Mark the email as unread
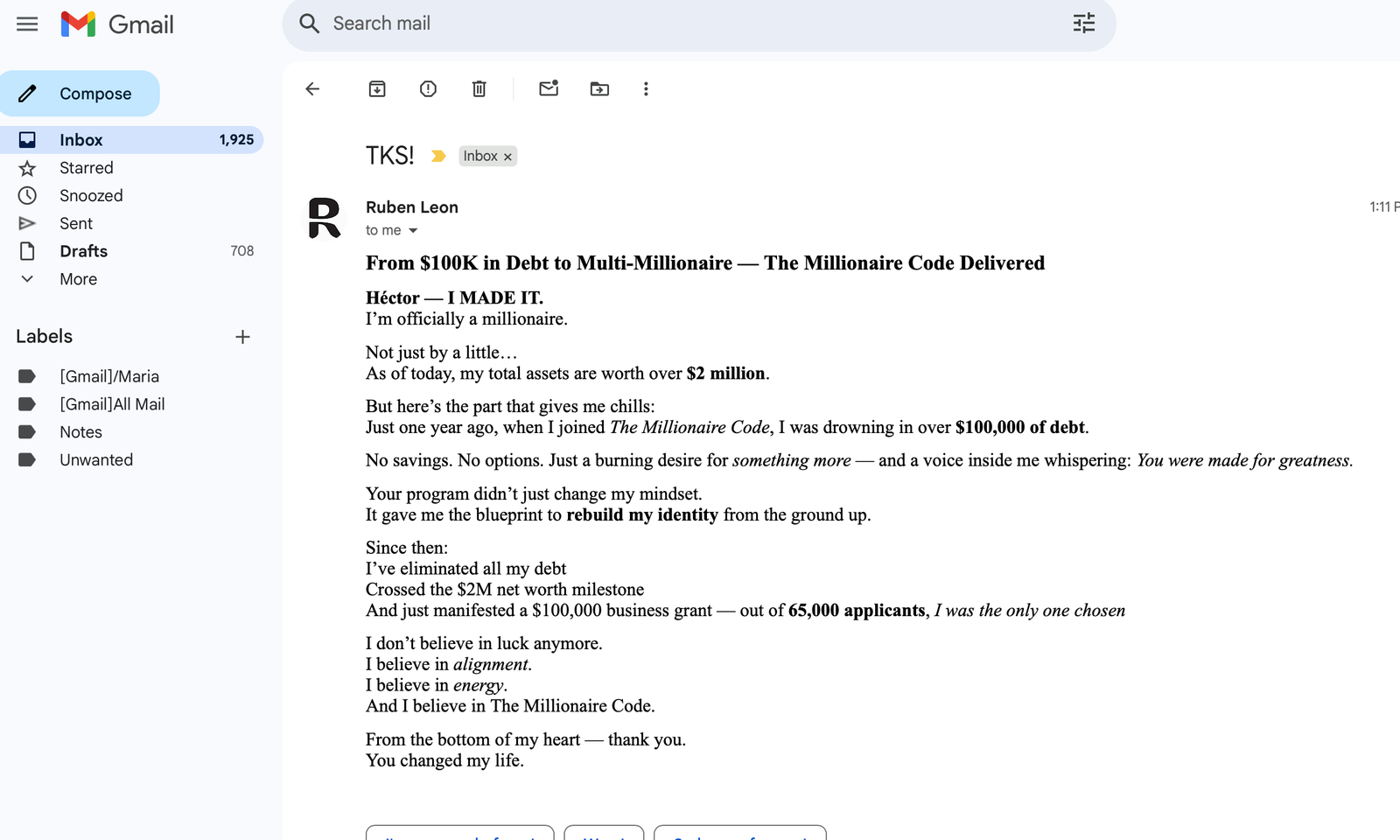 549,88
